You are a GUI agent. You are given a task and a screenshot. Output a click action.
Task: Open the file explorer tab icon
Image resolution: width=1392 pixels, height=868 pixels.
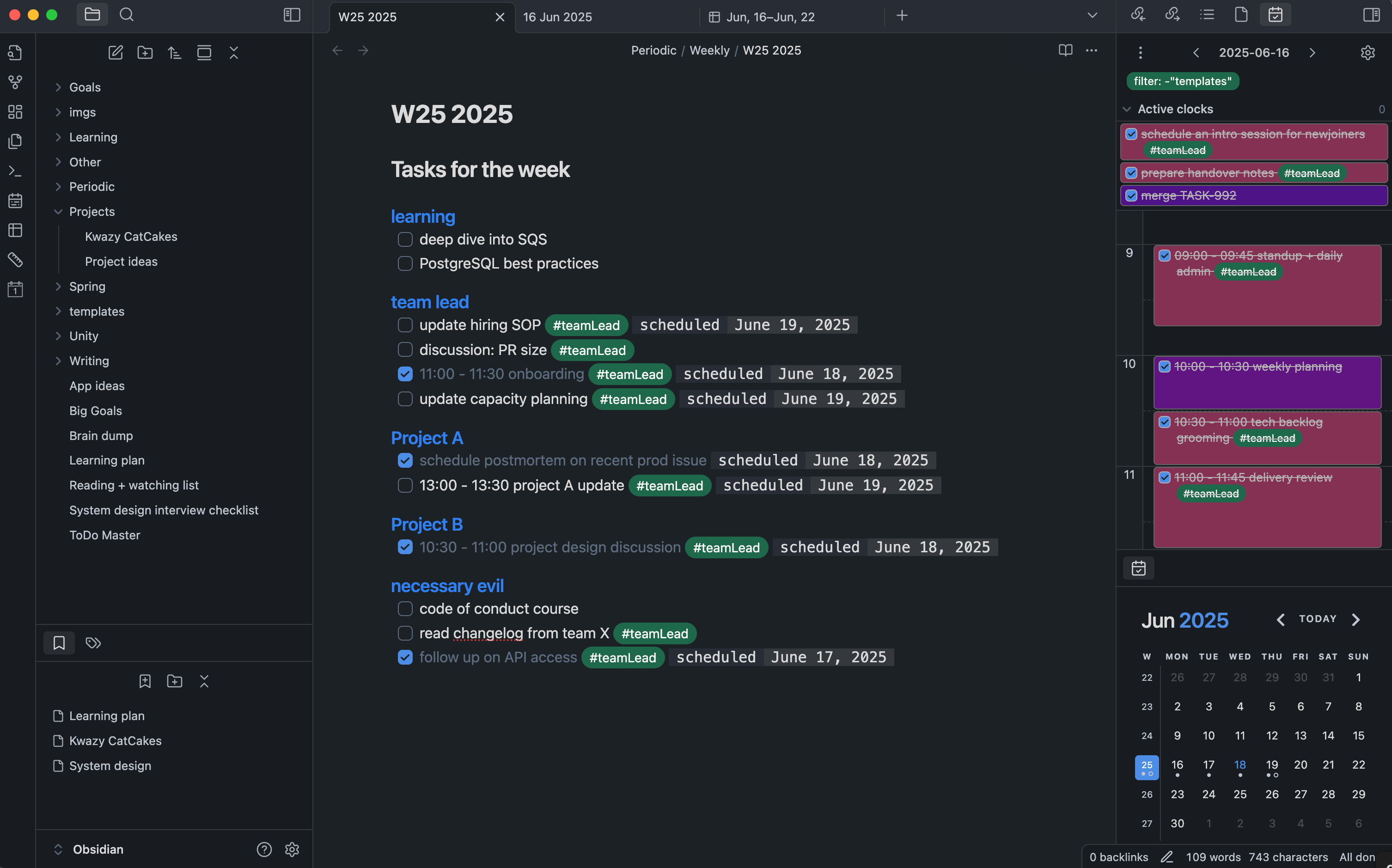tap(92, 15)
